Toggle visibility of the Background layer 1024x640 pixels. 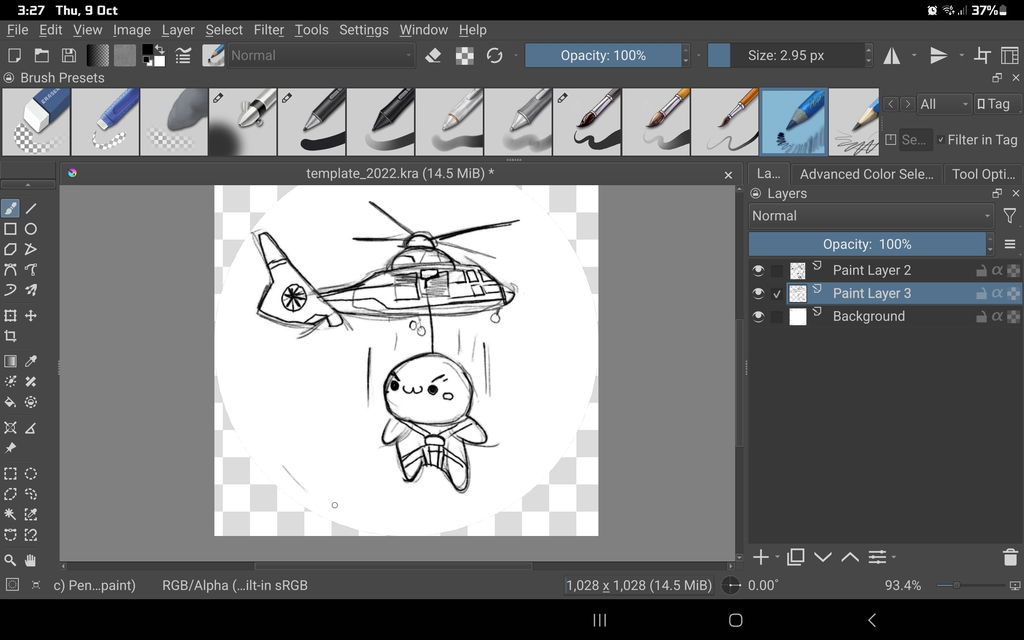(759, 316)
